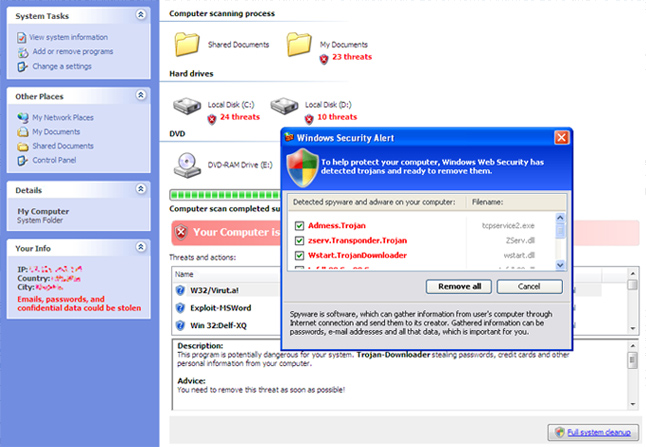Uncheck the Admess.Trojan checkbox
The width and height of the screenshot is (646, 447).
pos(300,226)
